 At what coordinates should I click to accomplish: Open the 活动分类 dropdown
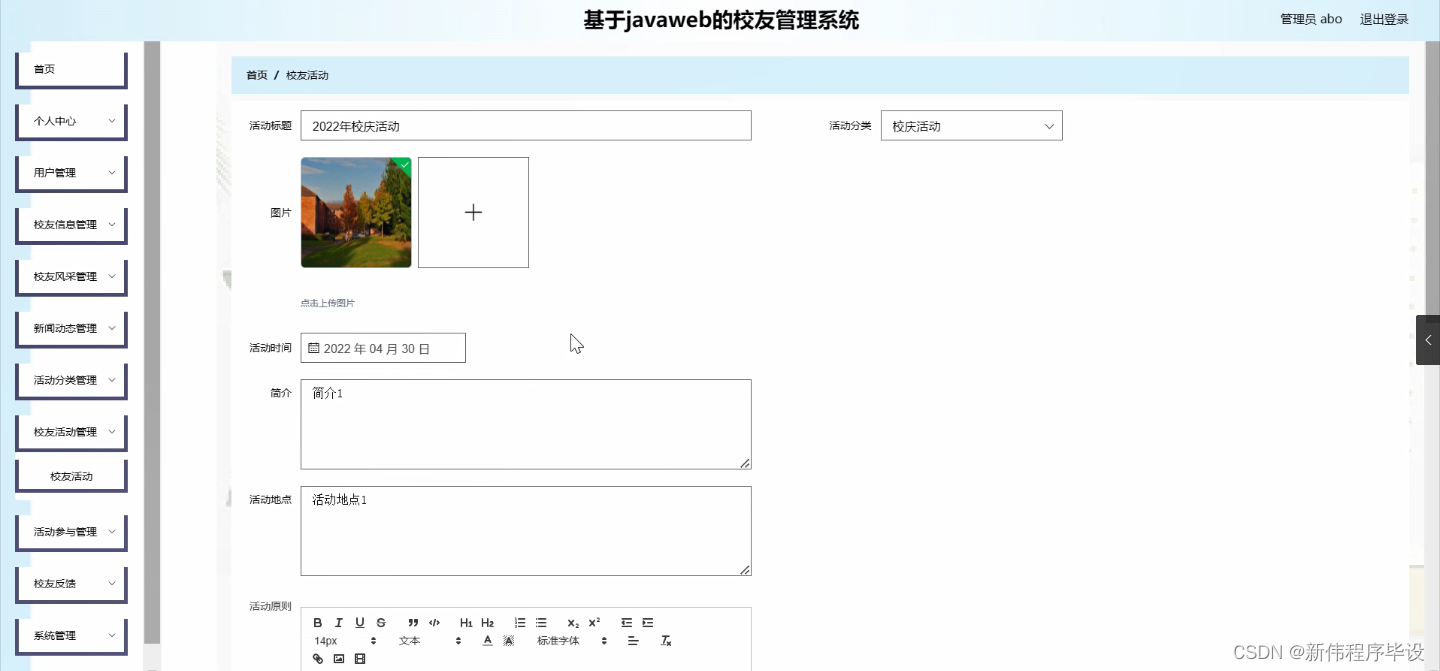point(970,125)
